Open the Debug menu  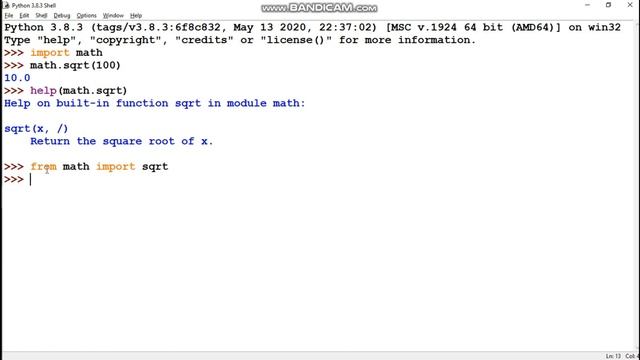point(62,16)
